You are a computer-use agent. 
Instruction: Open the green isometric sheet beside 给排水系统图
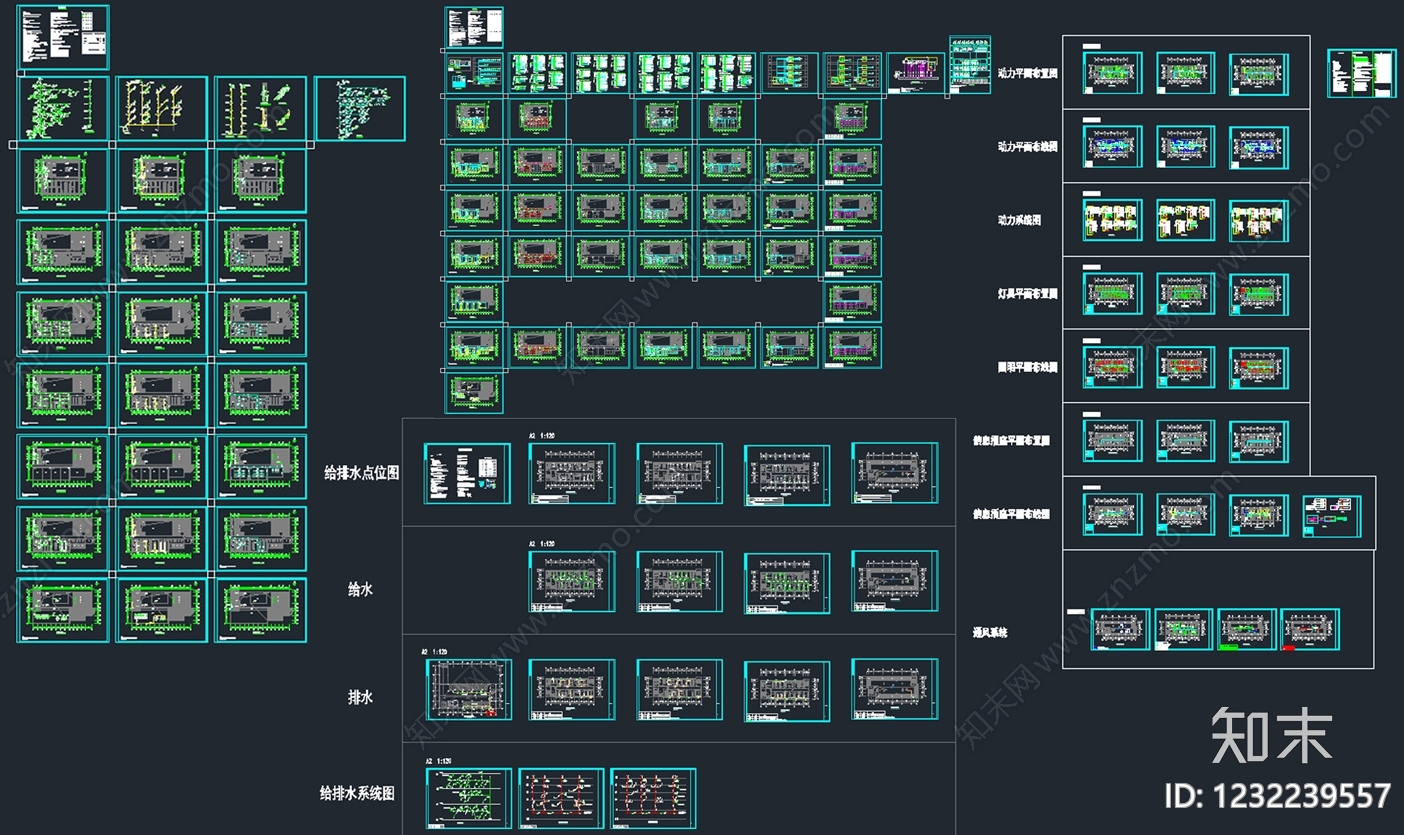pyautogui.click(x=469, y=799)
